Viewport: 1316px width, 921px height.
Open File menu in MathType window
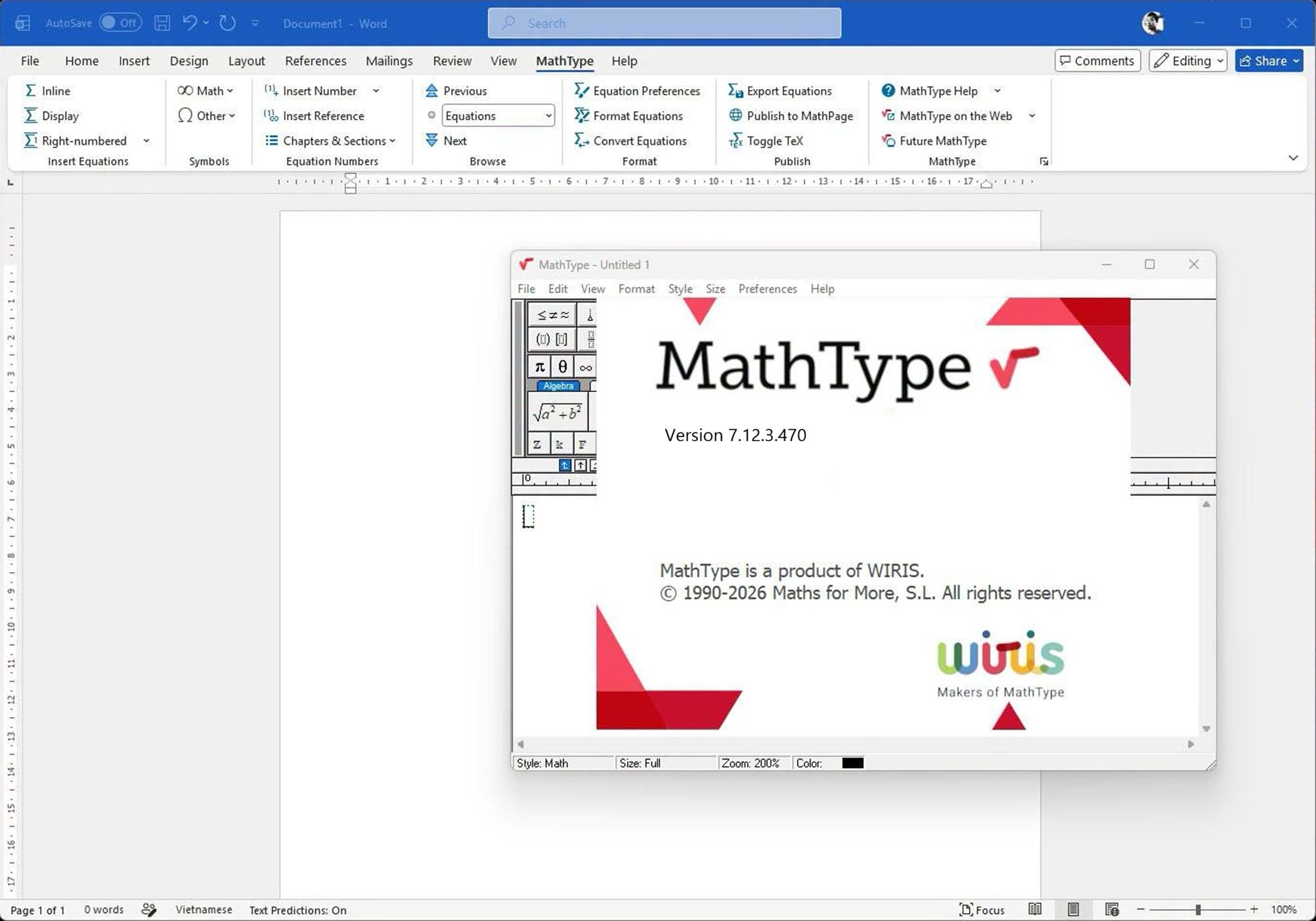526,288
